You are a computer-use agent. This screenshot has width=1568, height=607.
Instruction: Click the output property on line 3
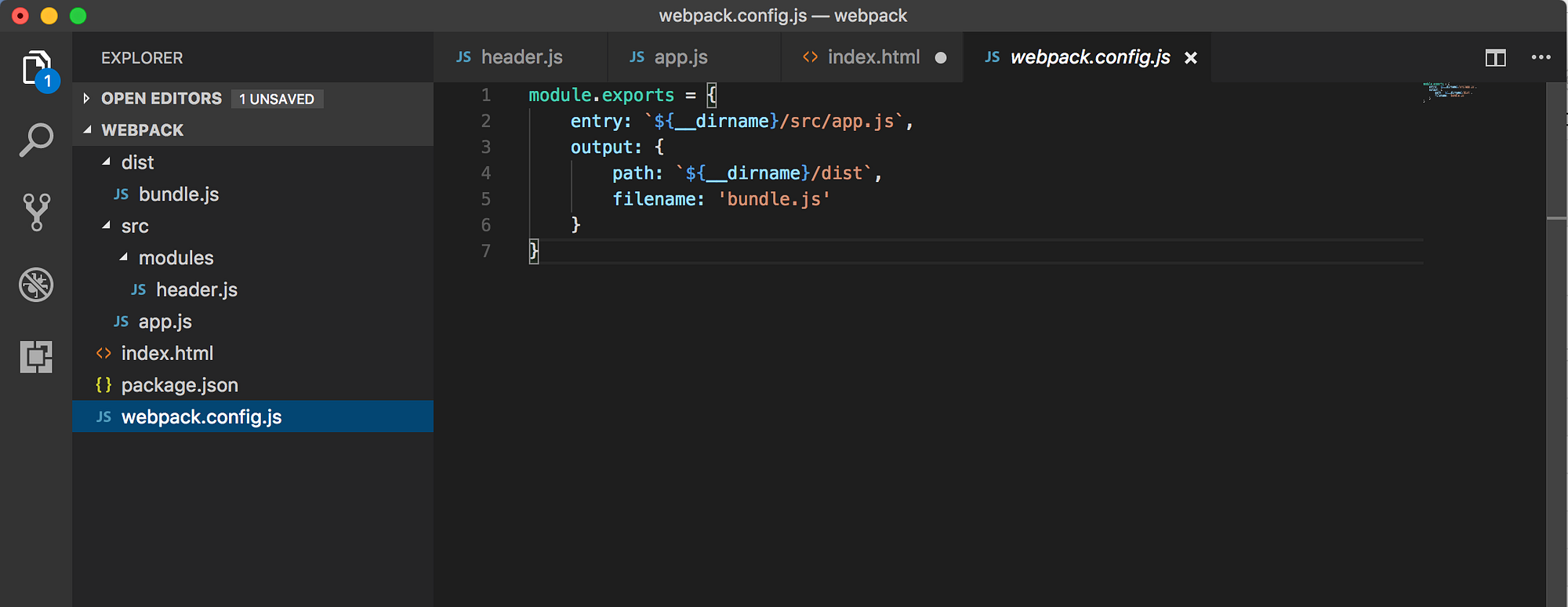point(601,147)
